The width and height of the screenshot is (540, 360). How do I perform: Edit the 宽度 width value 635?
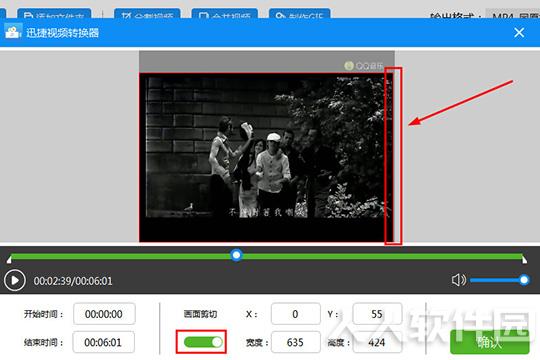pos(295,342)
